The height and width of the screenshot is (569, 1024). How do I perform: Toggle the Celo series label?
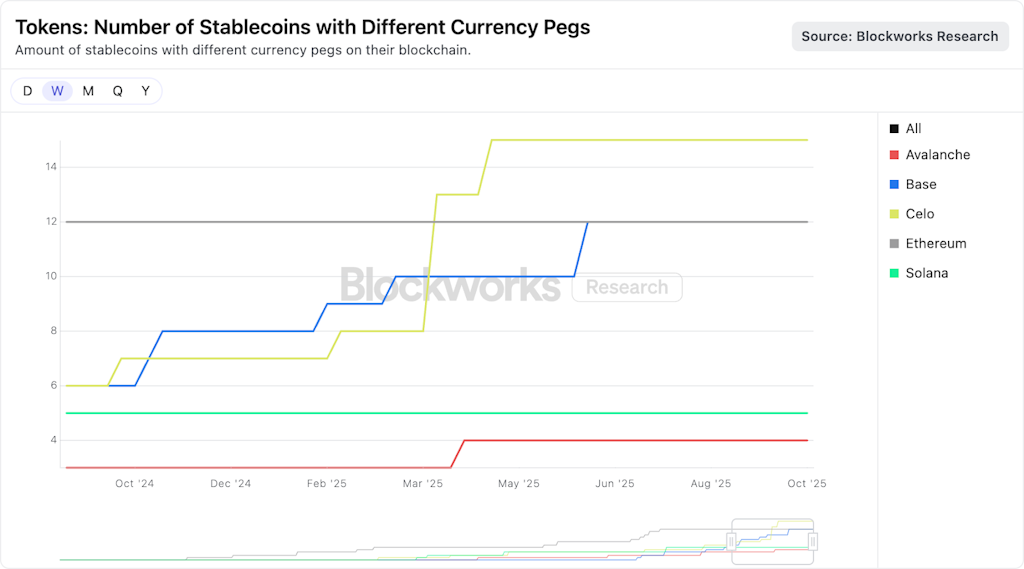click(x=919, y=214)
